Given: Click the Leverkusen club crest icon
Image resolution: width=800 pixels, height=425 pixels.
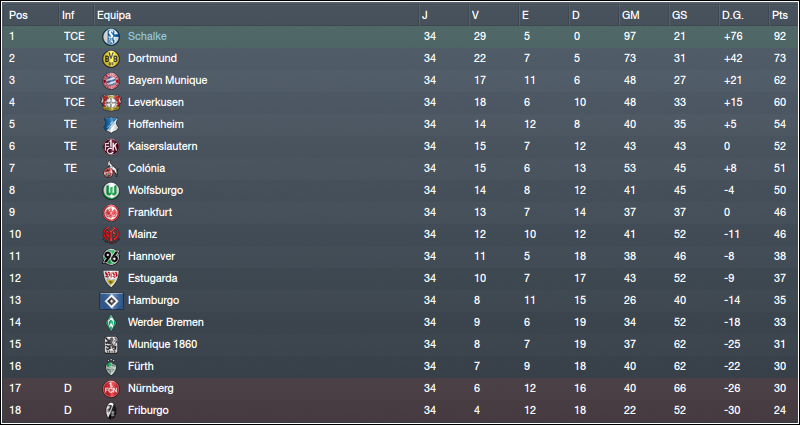Looking at the screenshot, I should tap(111, 103).
